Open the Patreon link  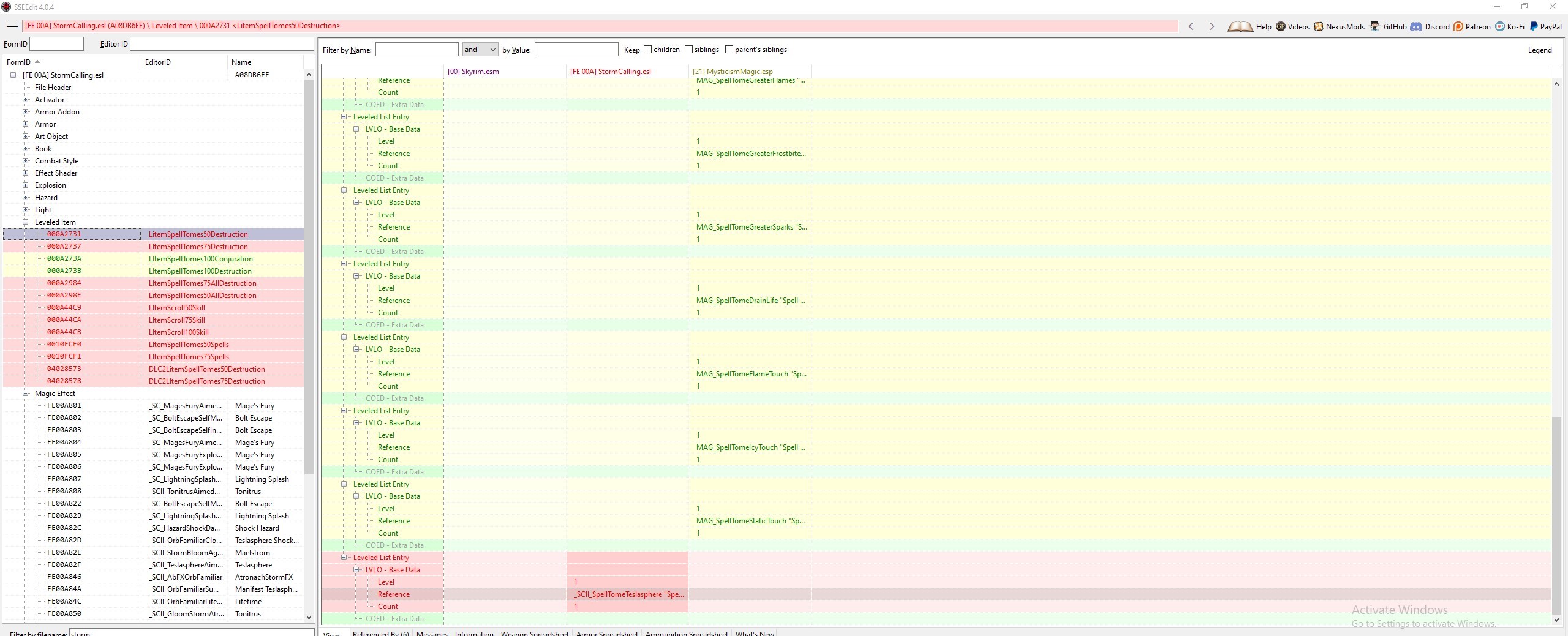coord(1478,27)
